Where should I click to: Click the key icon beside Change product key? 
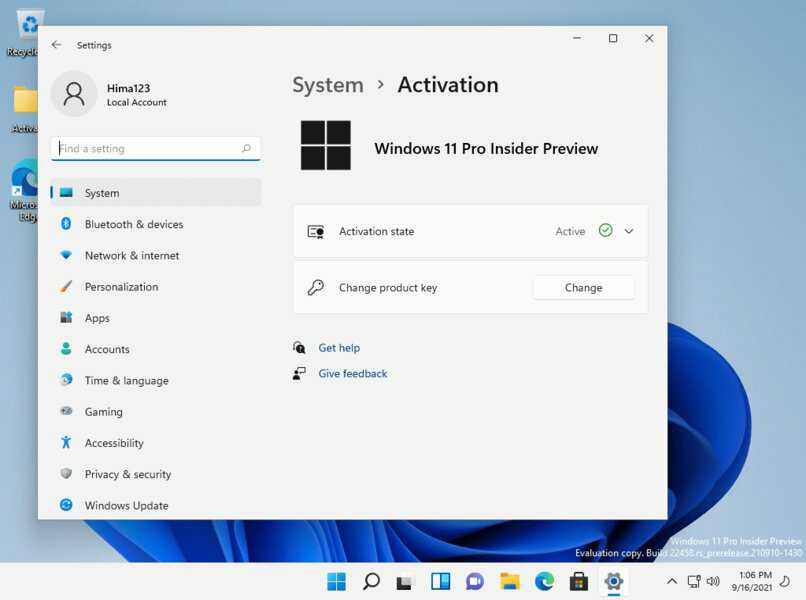click(316, 287)
